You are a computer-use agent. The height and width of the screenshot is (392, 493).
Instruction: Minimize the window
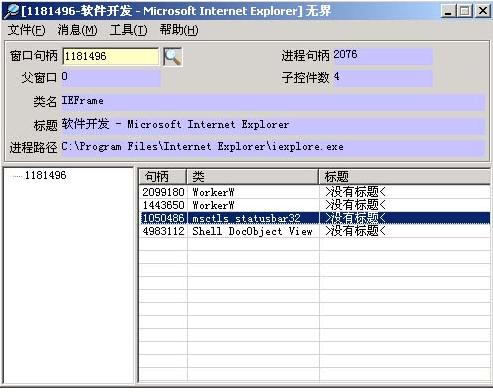[448, 11]
